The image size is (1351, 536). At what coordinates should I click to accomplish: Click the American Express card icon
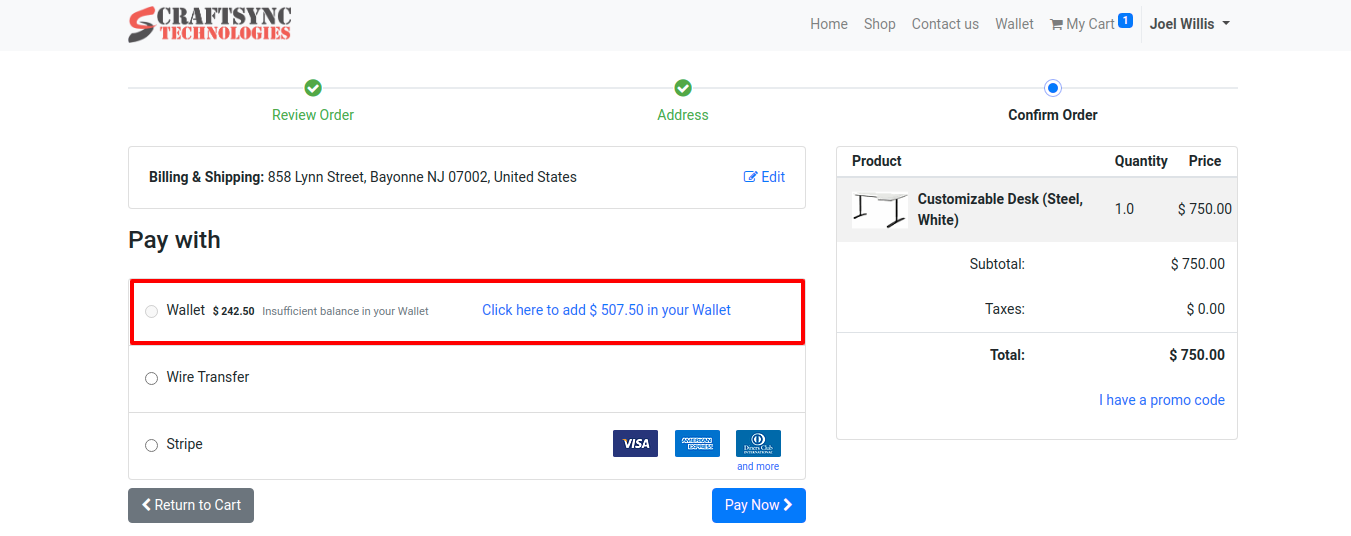pos(697,443)
